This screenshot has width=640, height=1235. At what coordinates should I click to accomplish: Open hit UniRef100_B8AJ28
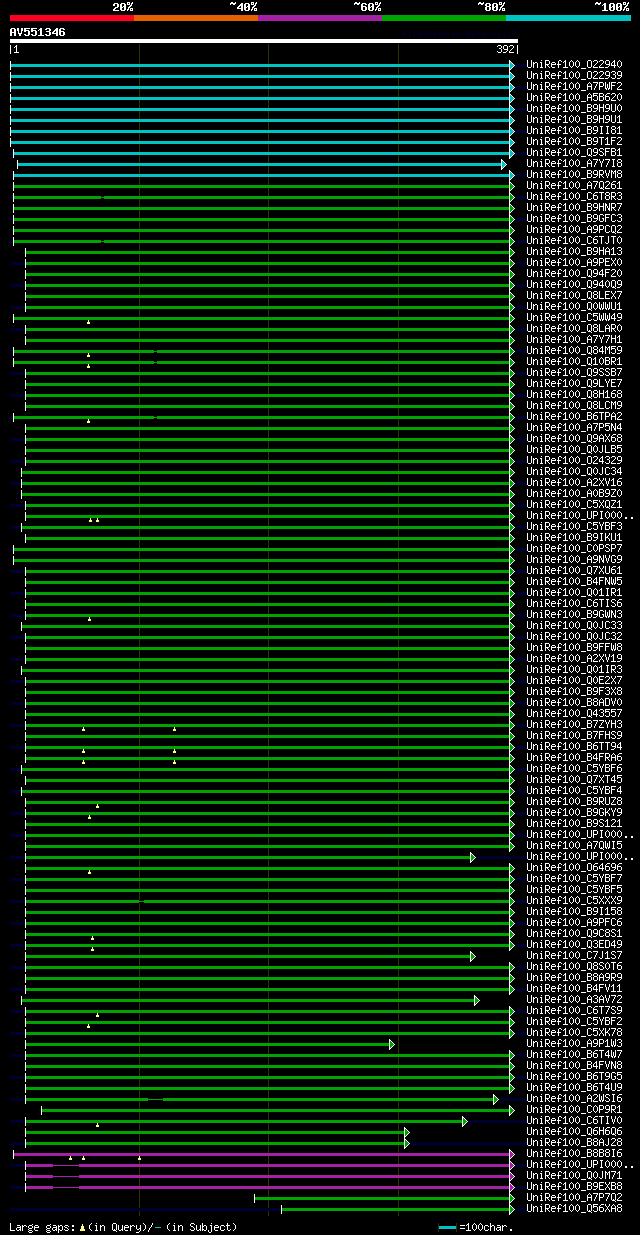pos(574,1143)
